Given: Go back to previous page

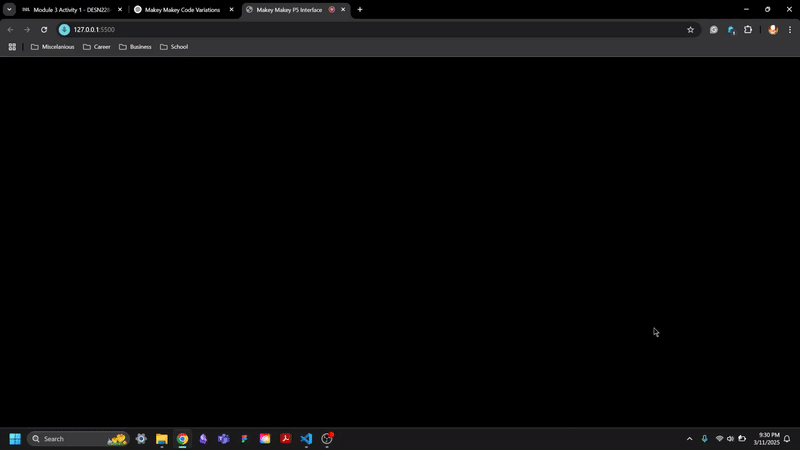Looking at the screenshot, I should [x=11, y=30].
